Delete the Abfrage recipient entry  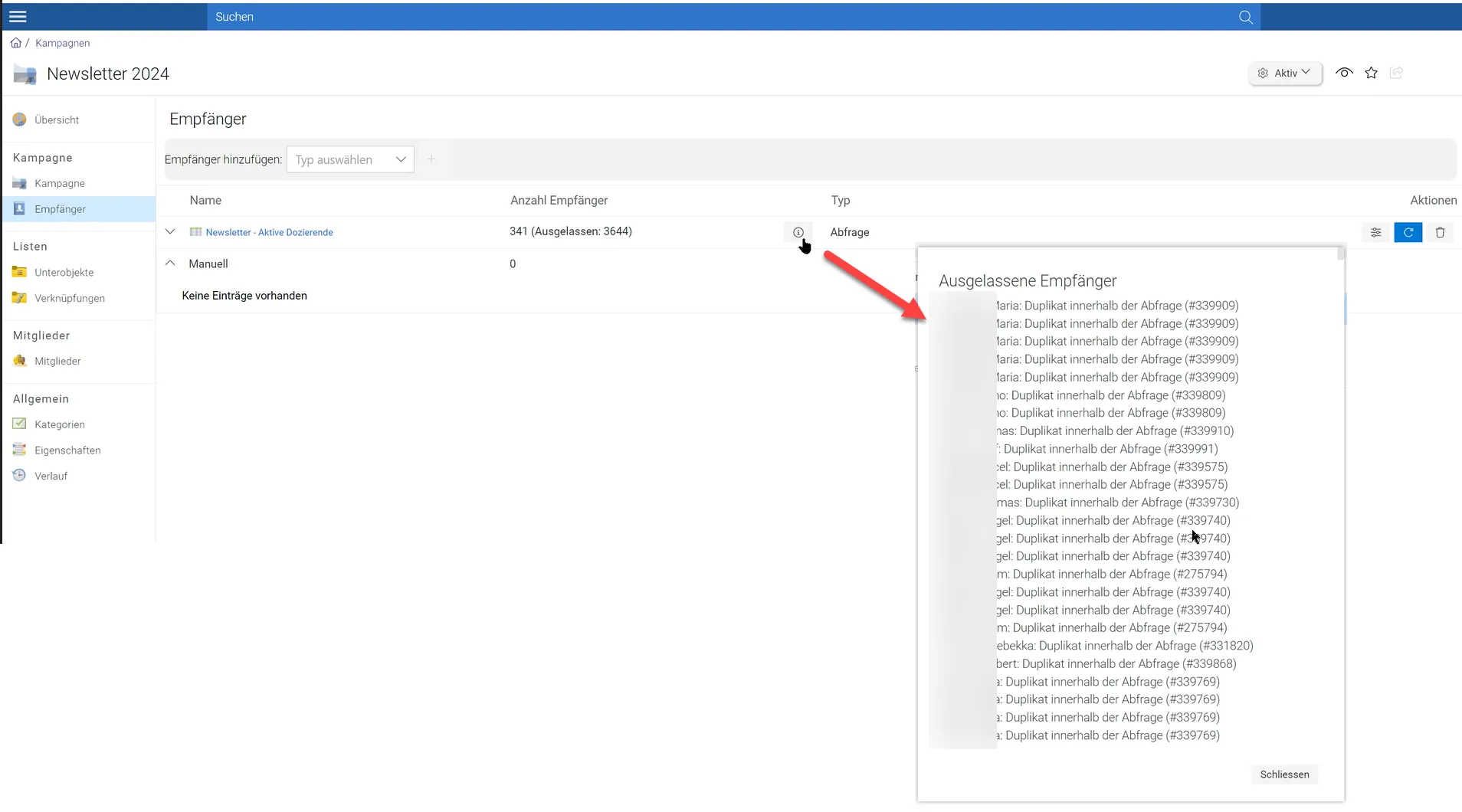point(1440,232)
